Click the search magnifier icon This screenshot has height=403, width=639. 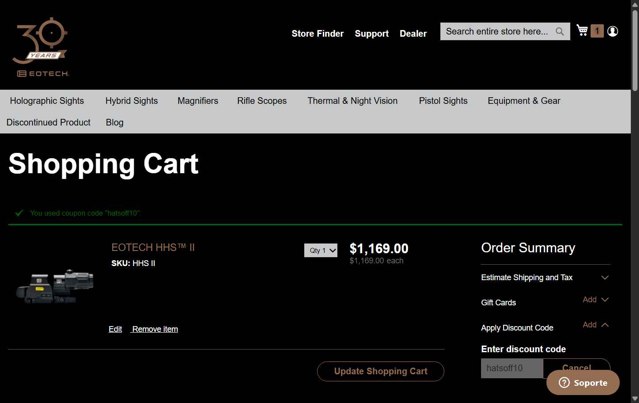pos(560,31)
